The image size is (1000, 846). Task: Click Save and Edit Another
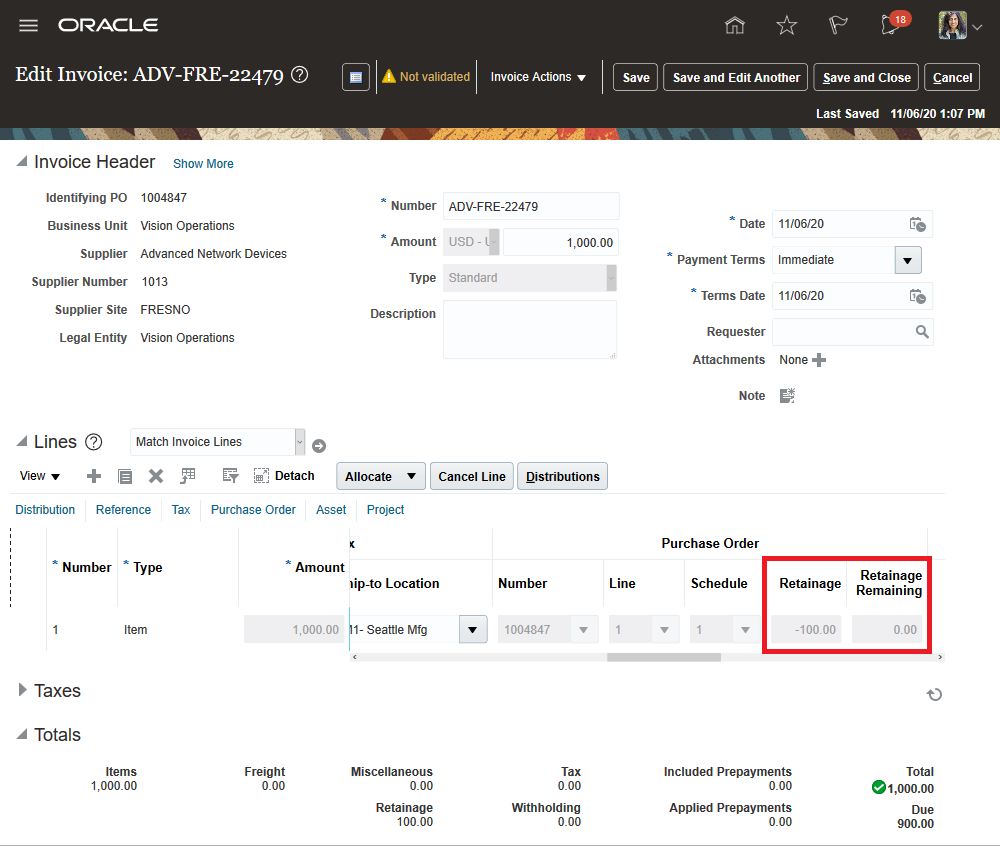(735, 77)
